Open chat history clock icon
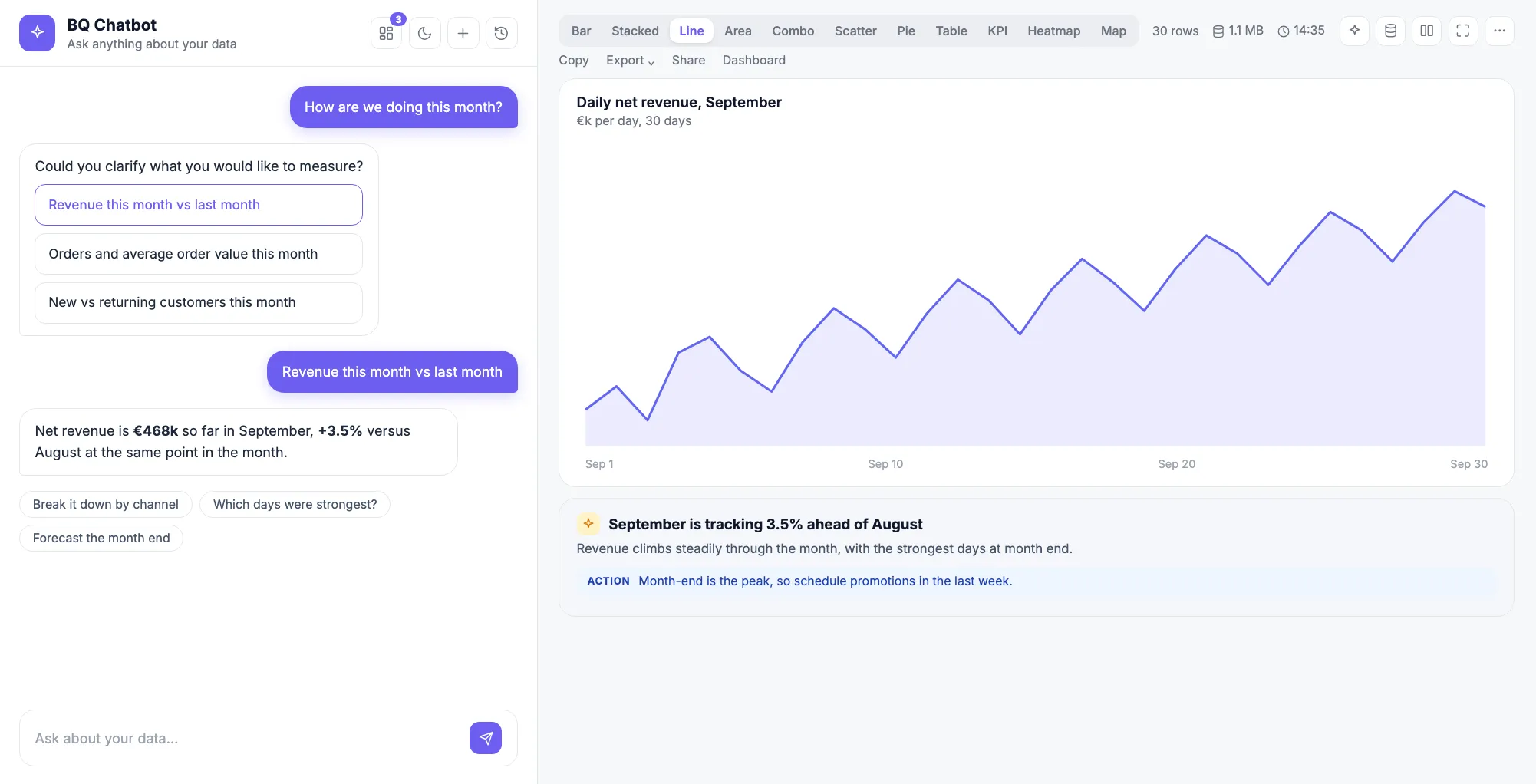 pyautogui.click(x=501, y=33)
